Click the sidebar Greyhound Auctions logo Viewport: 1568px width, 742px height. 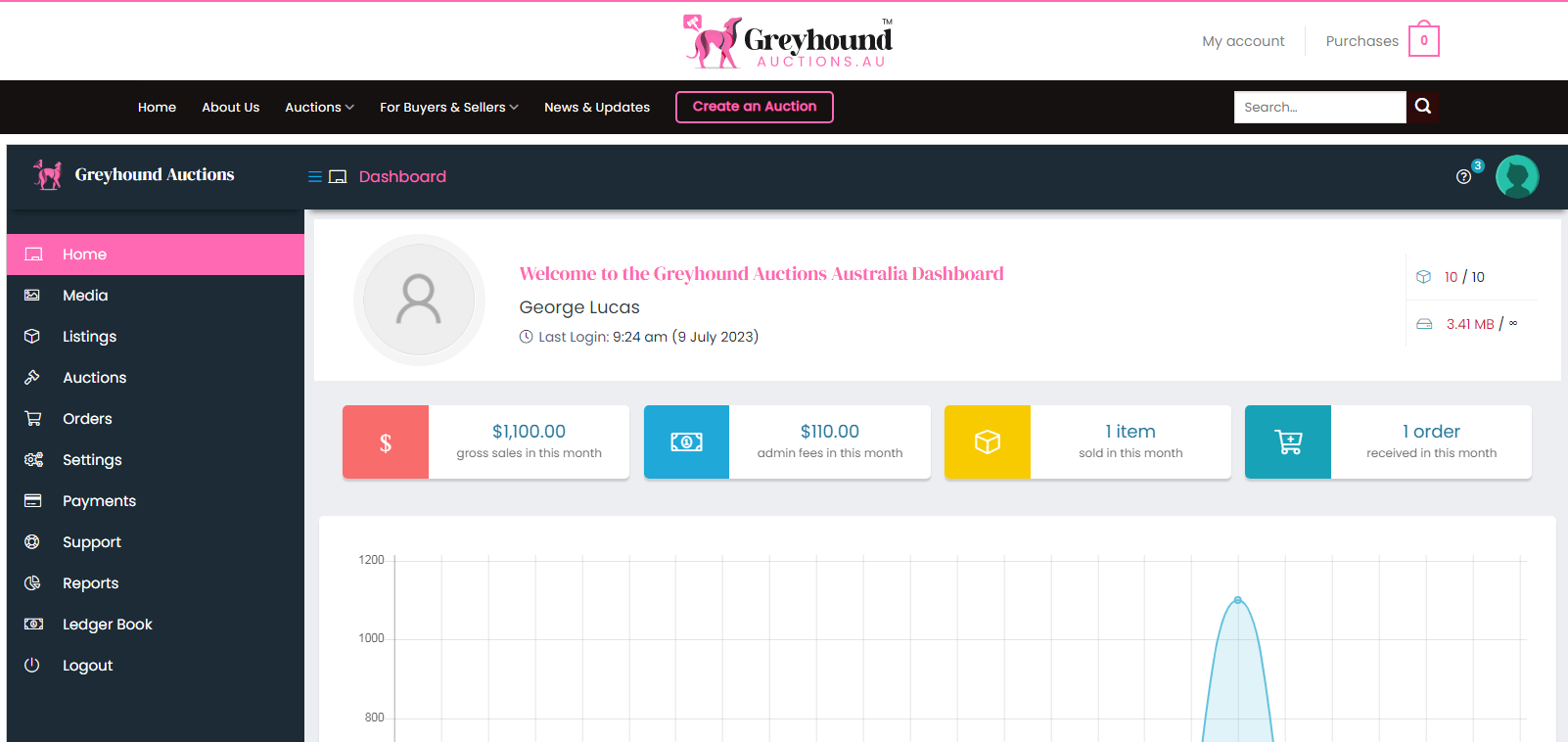(x=134, y=175)
